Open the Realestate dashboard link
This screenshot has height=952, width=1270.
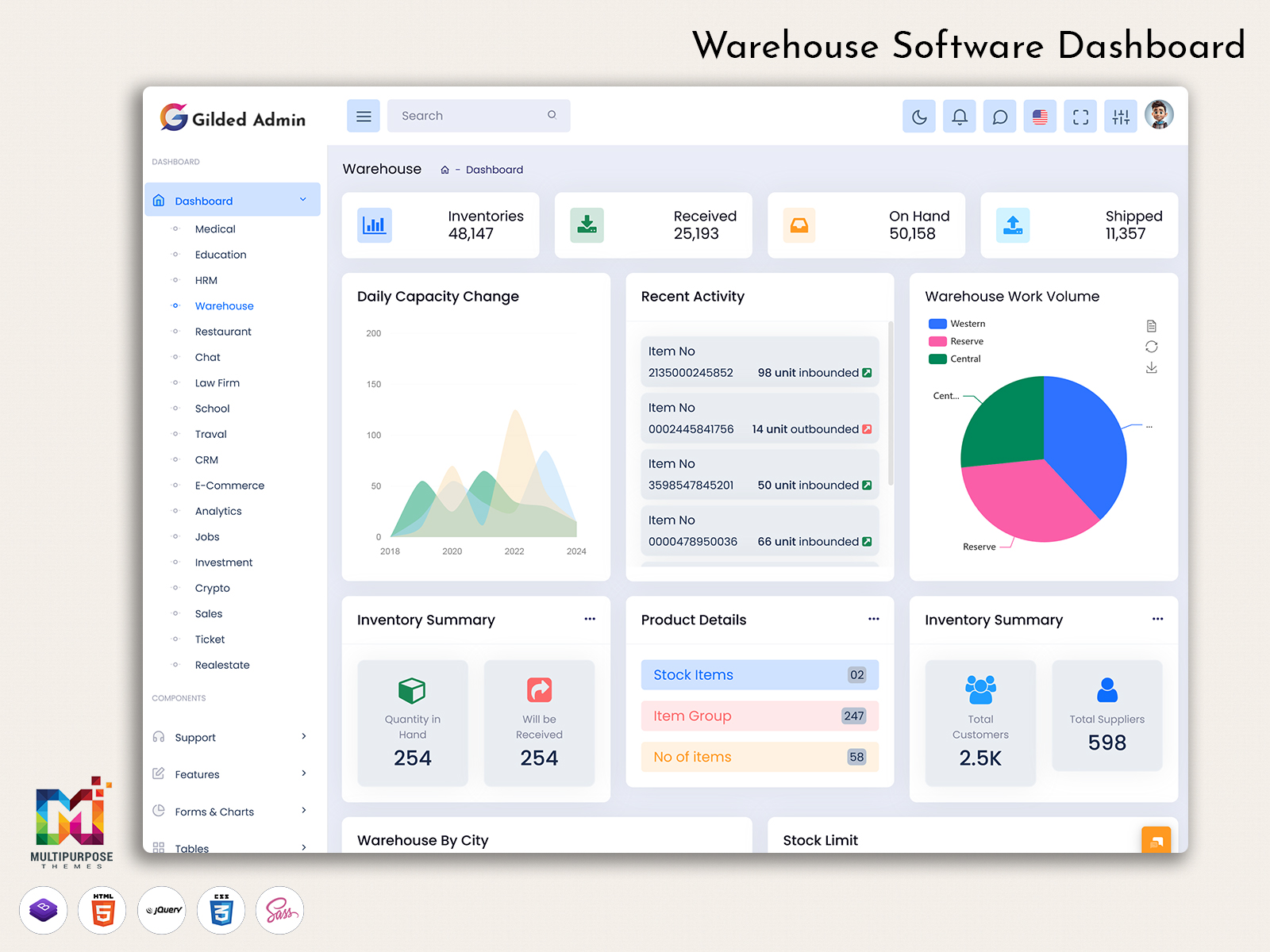tap(222, 665)
